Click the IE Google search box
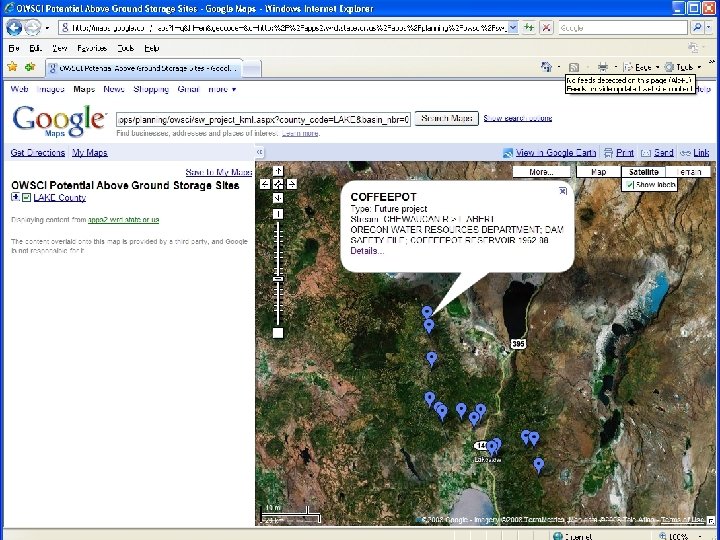 [x=623, y=28]
